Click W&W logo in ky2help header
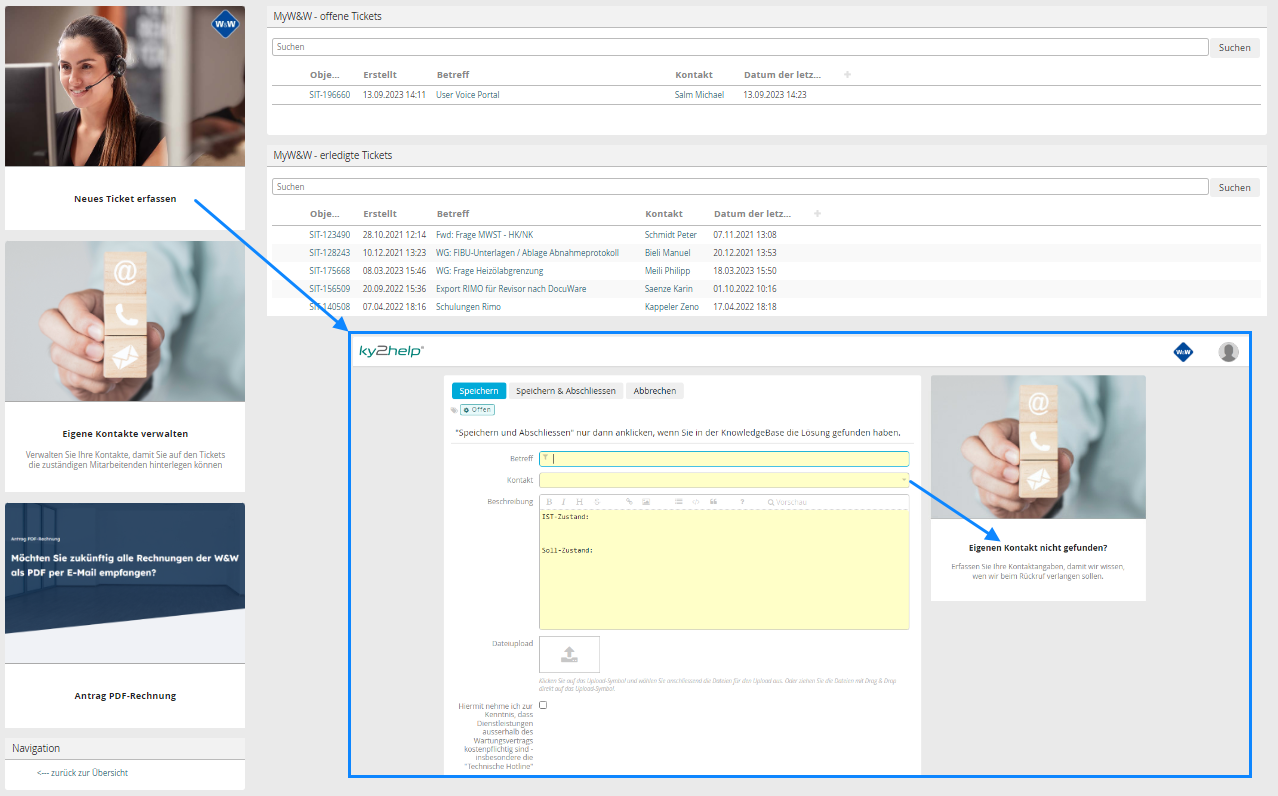 pyautogui.click(x=1183, y=352)
